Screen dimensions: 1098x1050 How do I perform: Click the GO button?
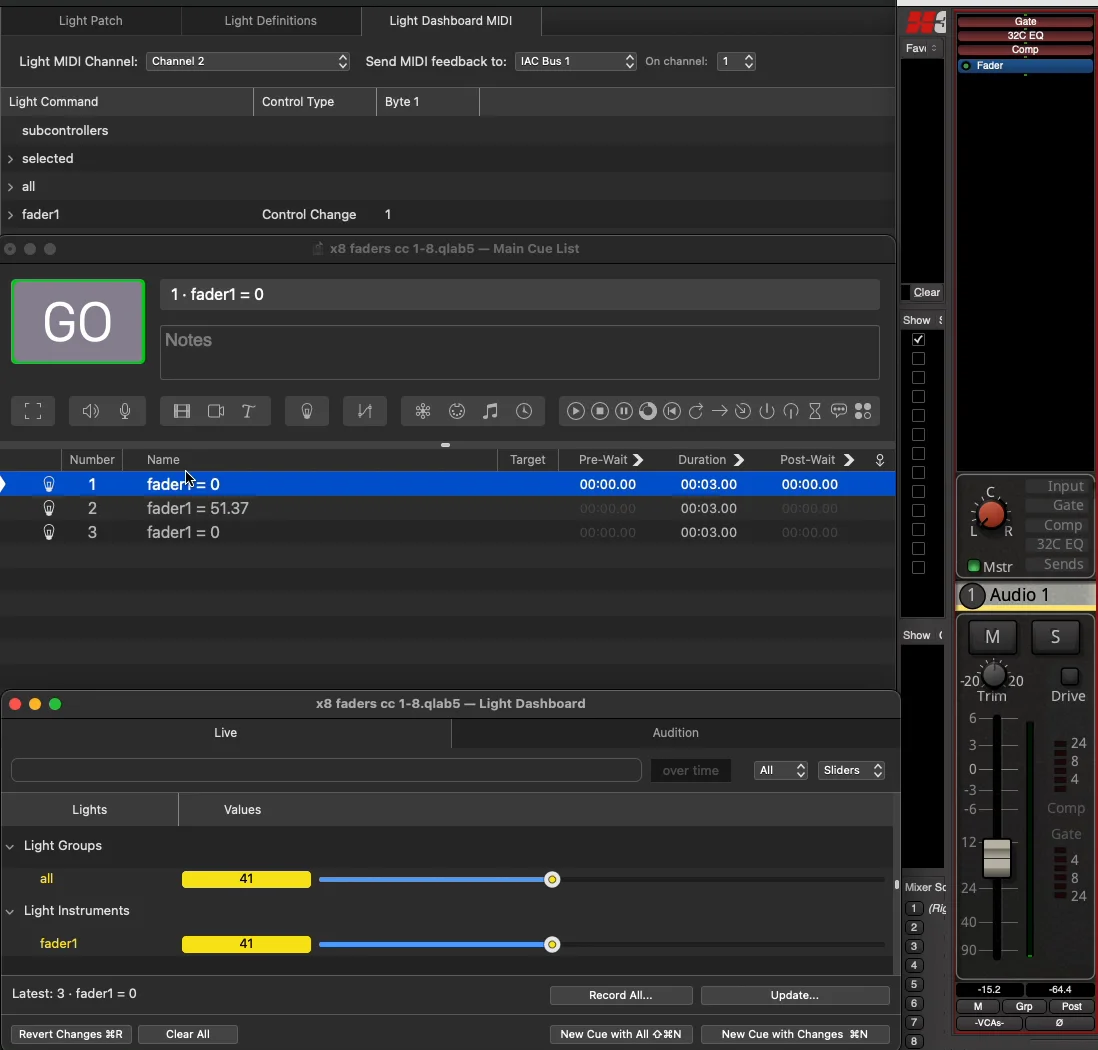pyautogui.click(x=78, y=322)
